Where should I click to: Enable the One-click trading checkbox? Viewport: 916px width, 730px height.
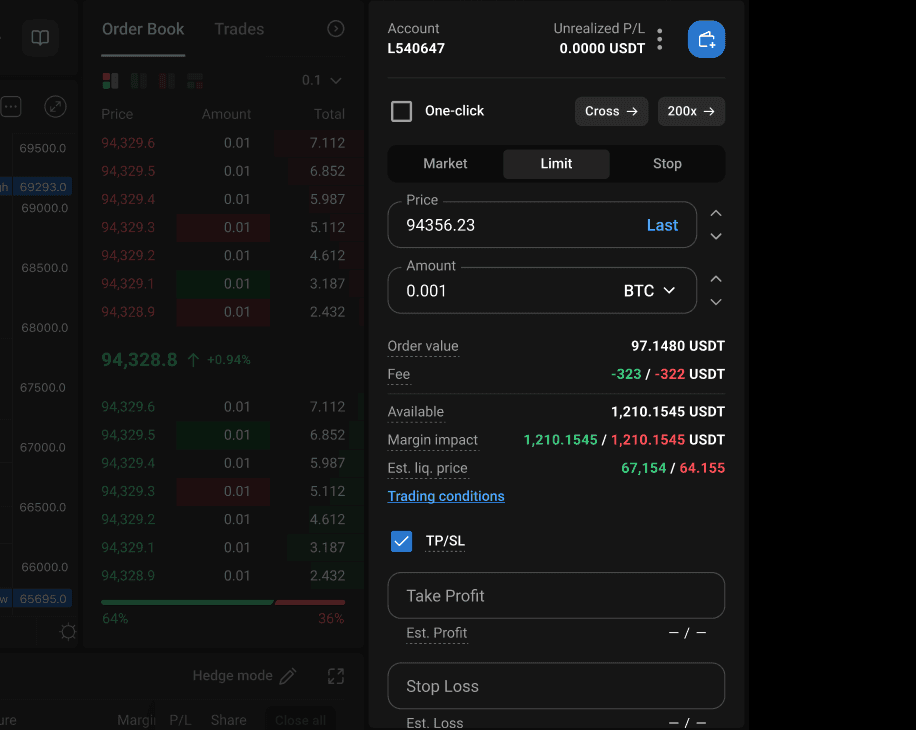tap(401, 111)
